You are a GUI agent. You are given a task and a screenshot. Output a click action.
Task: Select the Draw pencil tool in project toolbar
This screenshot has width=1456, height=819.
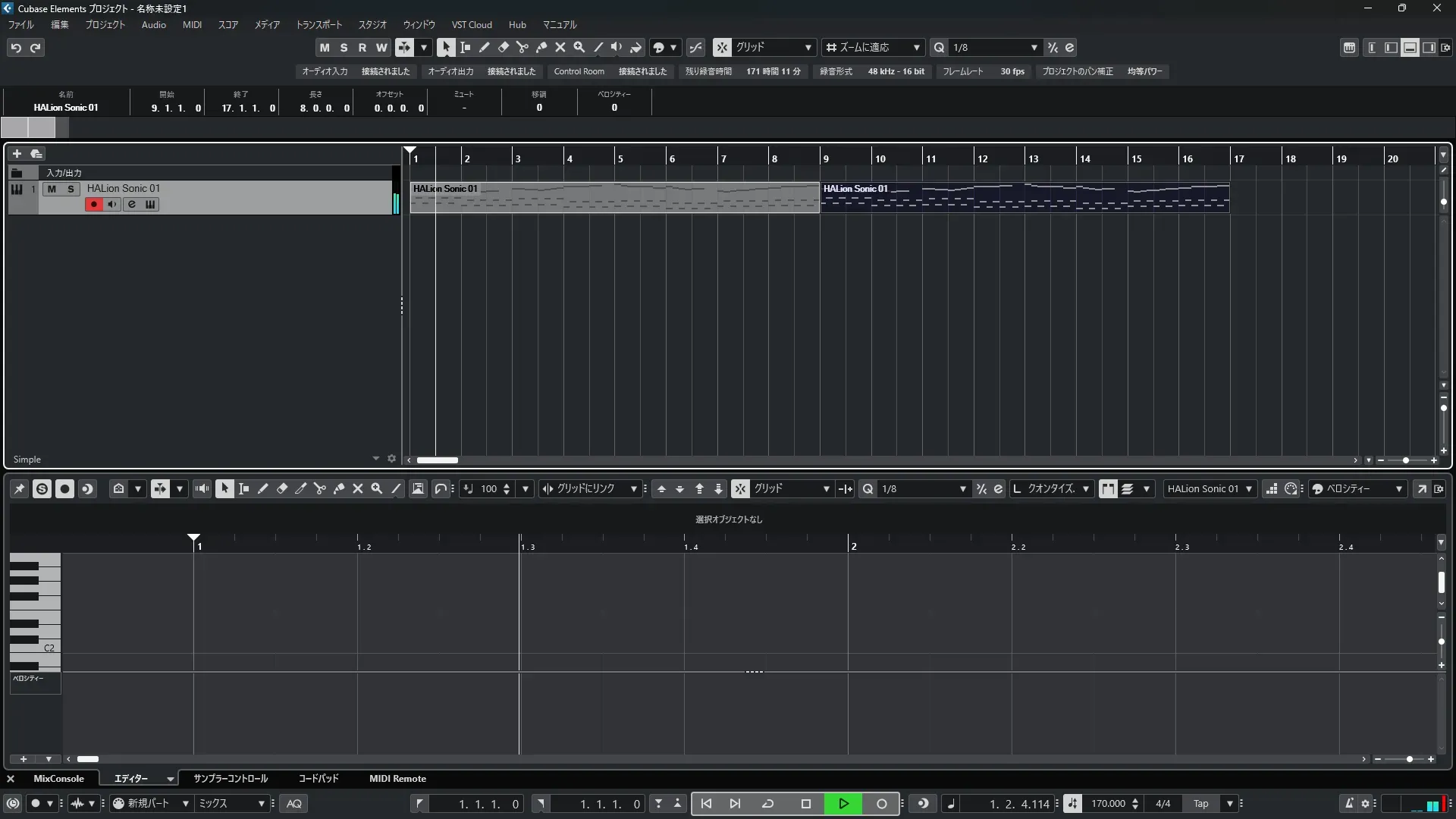coord(484,47)
